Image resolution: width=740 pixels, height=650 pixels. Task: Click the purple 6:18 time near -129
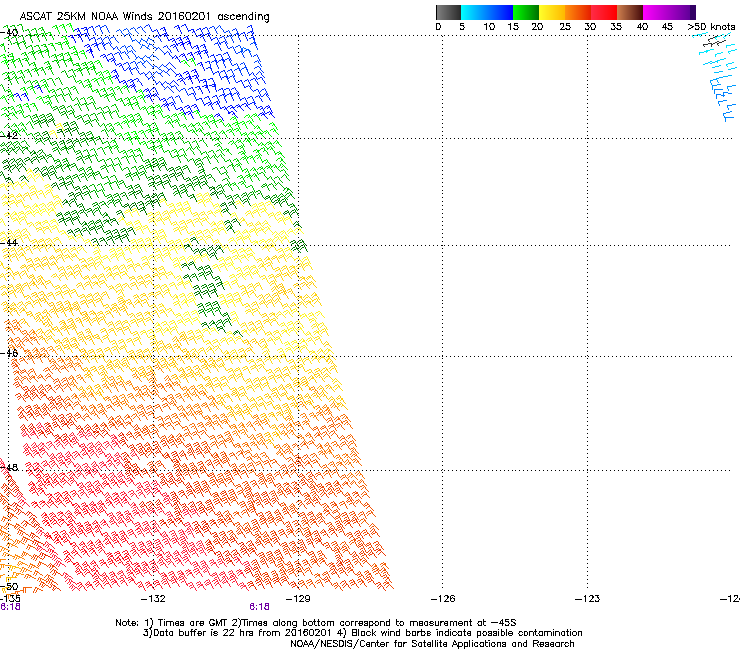pyautogui.click(x=260, y=607)
